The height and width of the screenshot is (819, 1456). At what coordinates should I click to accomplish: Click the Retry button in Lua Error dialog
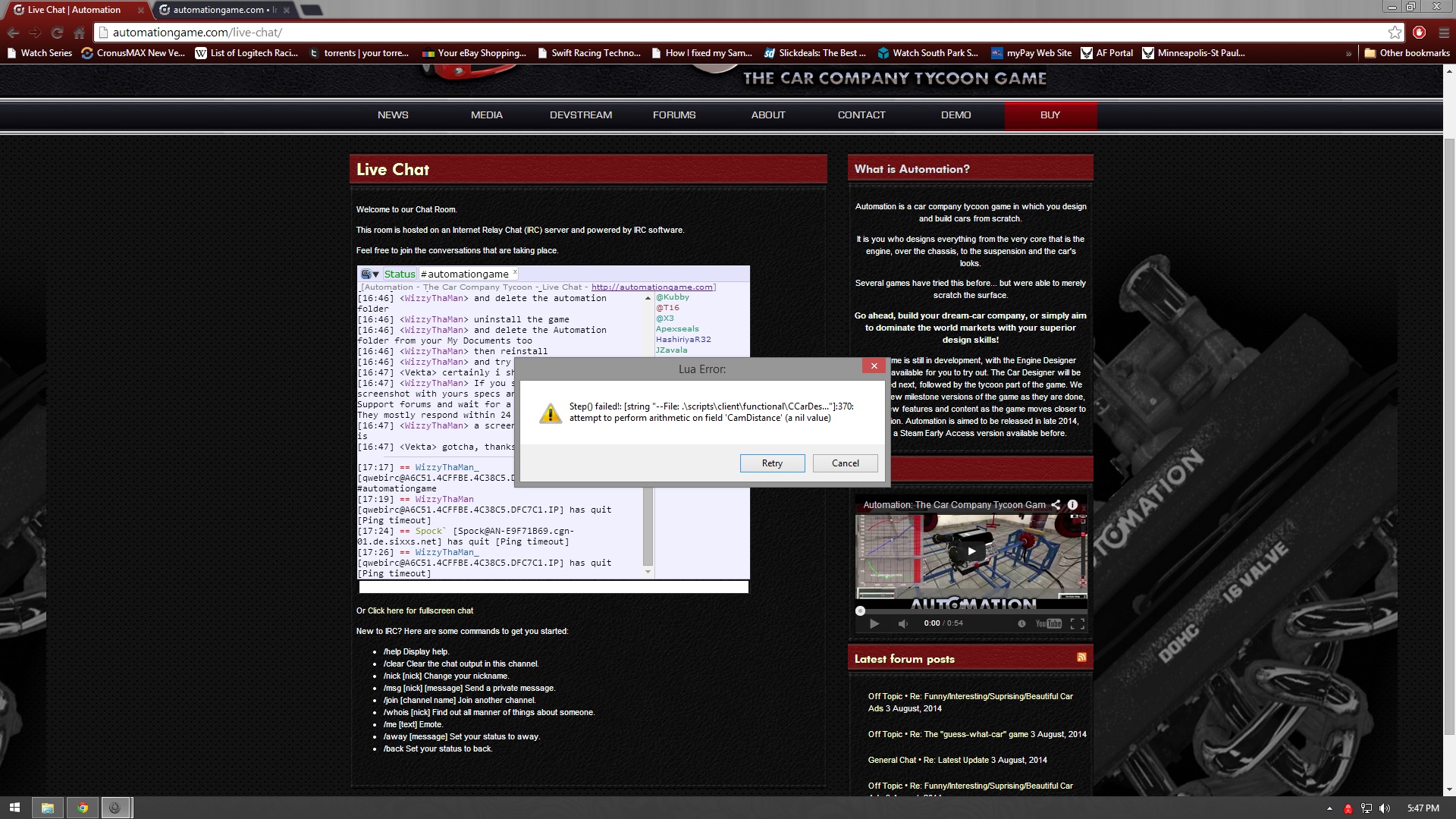coord(772,463)
